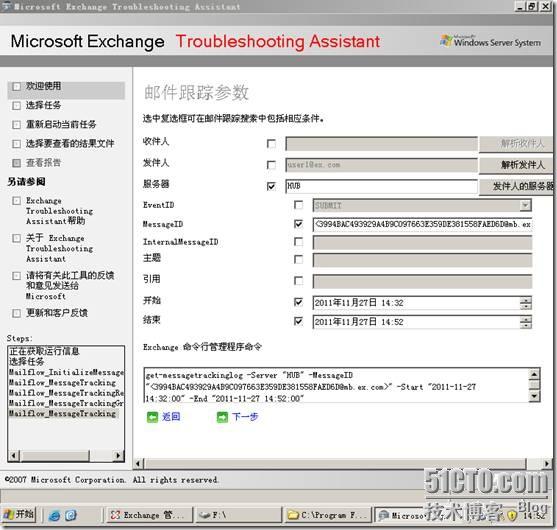Enable the EventID checkbox
The height and width of the screenshot is (530, 557).
click(299, 205)
